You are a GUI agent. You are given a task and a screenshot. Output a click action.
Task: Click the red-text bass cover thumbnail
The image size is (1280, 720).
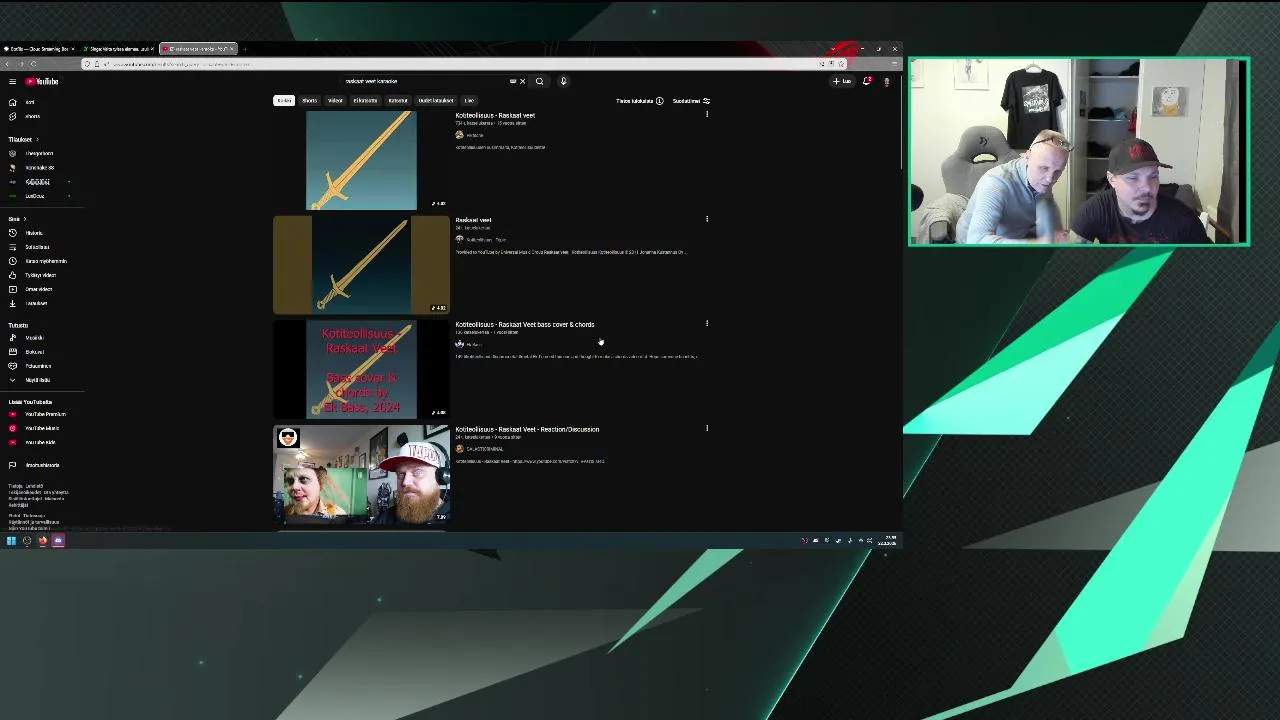[x=361, y=369]
